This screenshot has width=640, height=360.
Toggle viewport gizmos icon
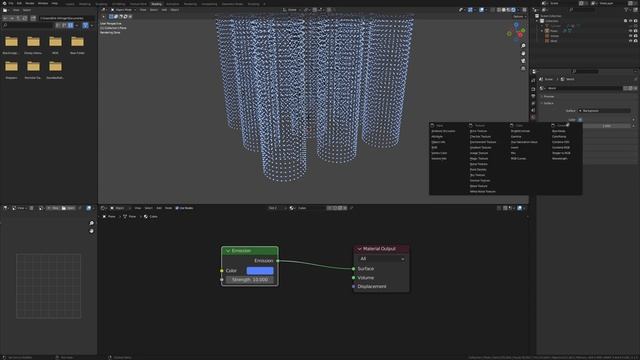[470, 9]
